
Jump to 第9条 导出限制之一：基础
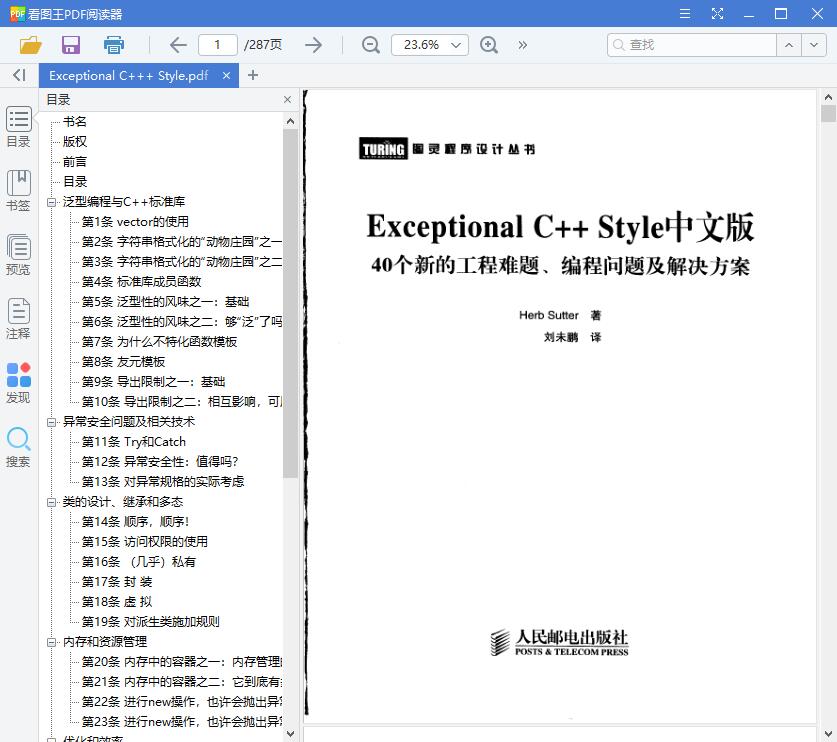coord(153,382)
